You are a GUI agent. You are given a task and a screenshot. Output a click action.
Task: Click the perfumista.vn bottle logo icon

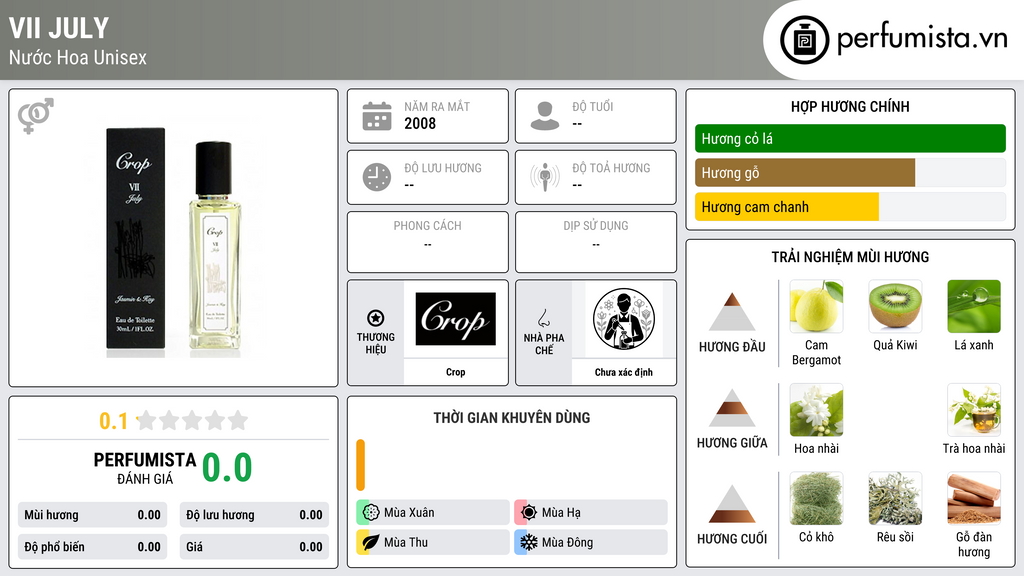coord(805,40)
